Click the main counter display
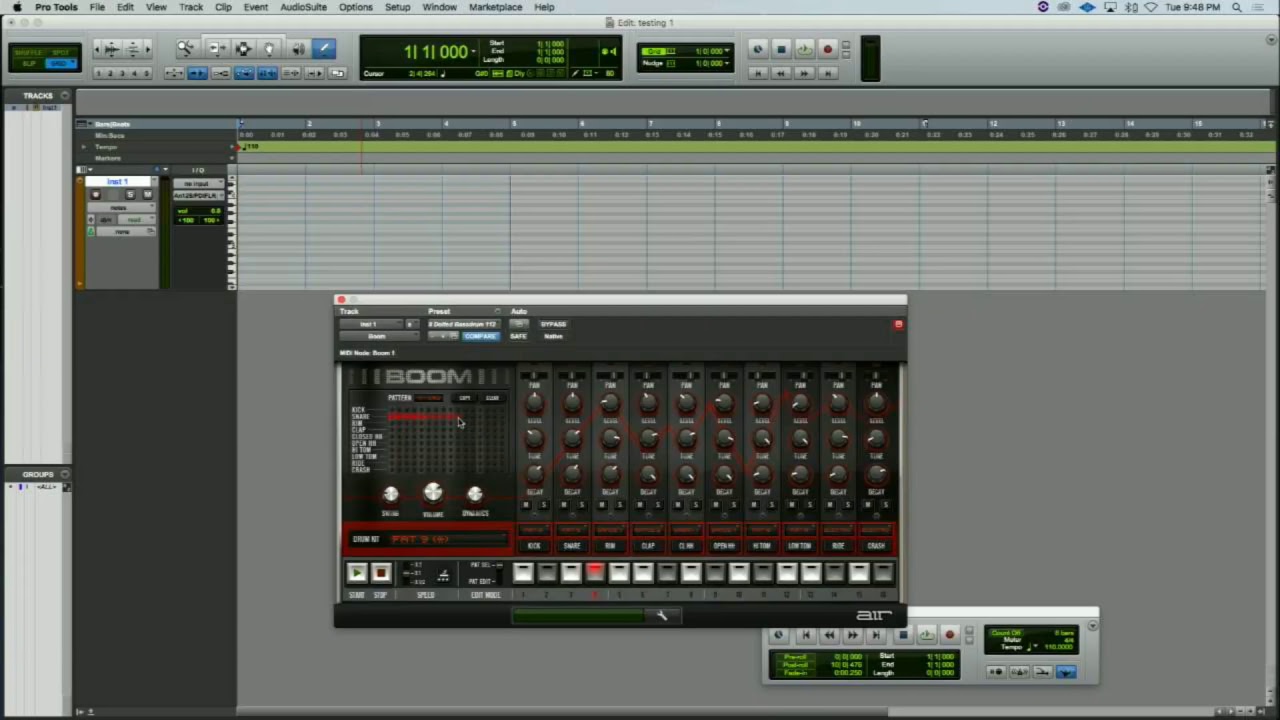1280x720 pixels. pyautogui.click(x=436, y=52)
